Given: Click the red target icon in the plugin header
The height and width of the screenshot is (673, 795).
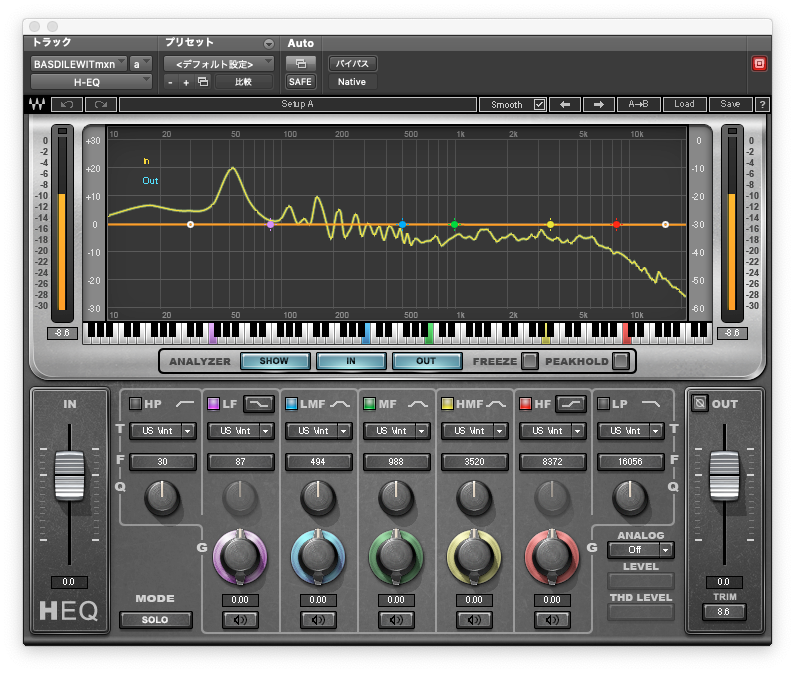Looking at the screenshot, I should pos(759,63).
